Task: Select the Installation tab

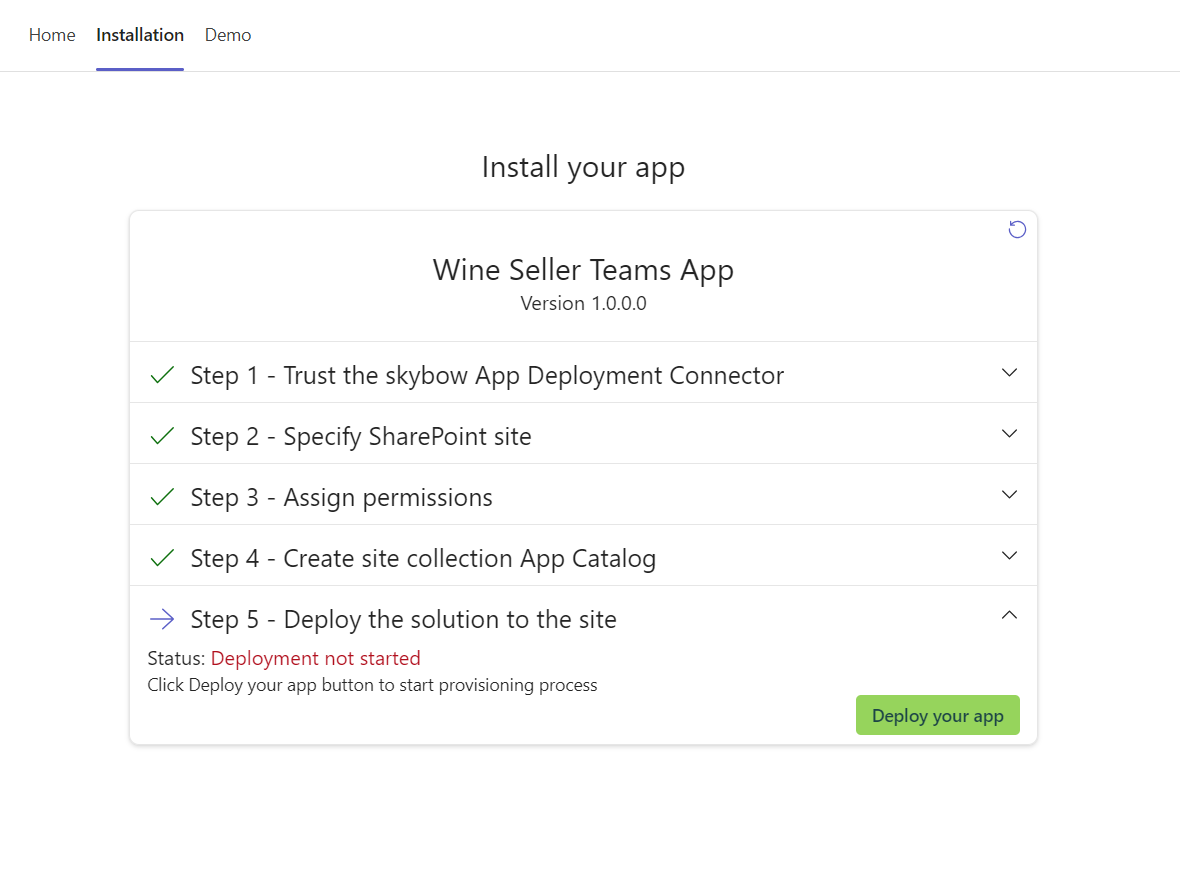Action: point(140,35)
